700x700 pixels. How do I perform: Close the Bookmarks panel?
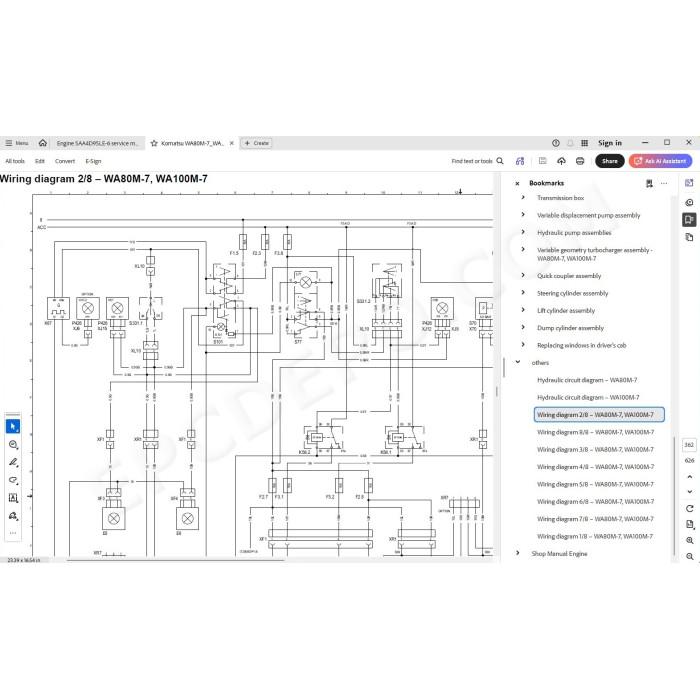click(517, 183)
